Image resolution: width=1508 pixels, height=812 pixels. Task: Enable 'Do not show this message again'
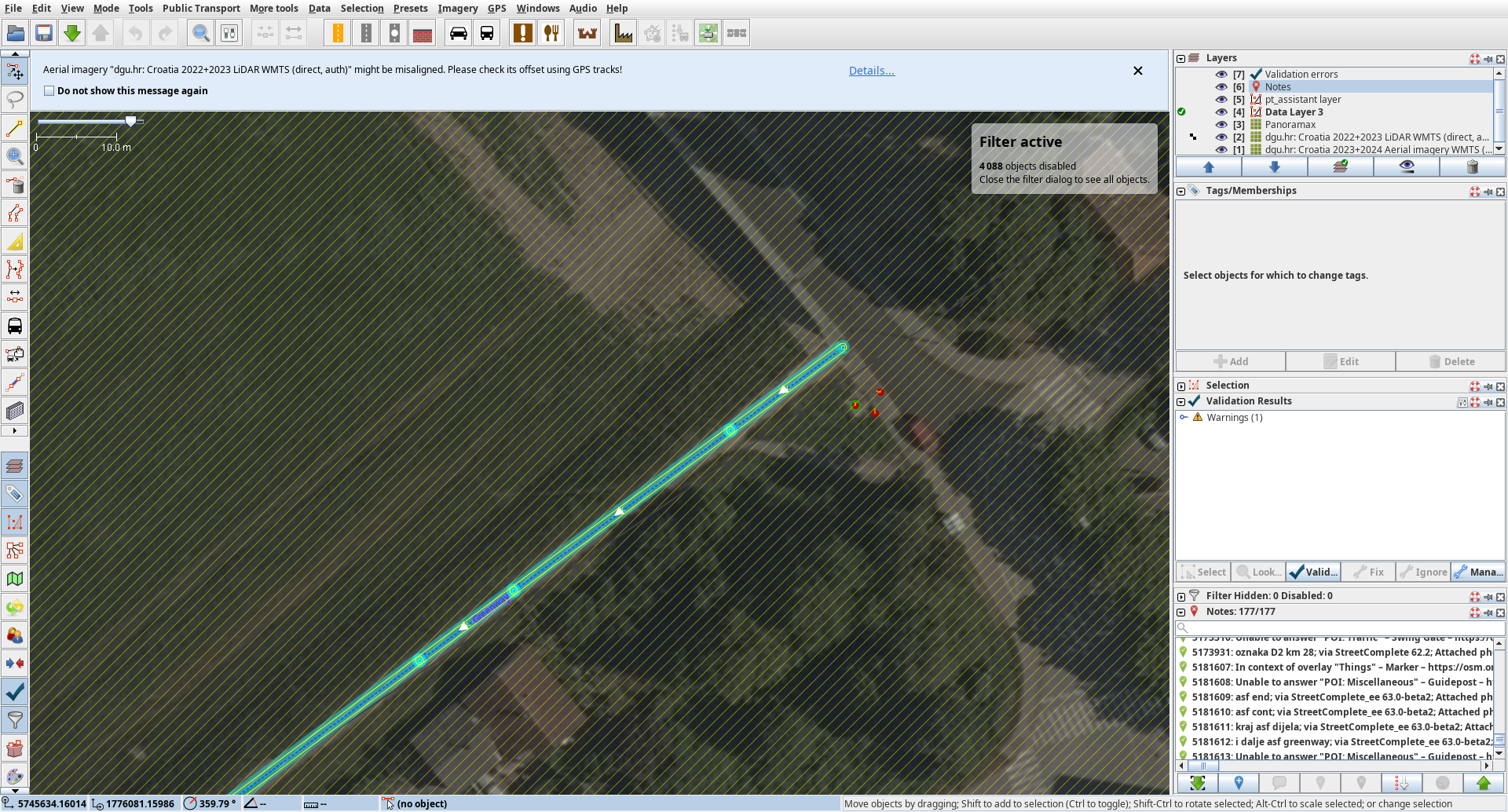[49, 91]
